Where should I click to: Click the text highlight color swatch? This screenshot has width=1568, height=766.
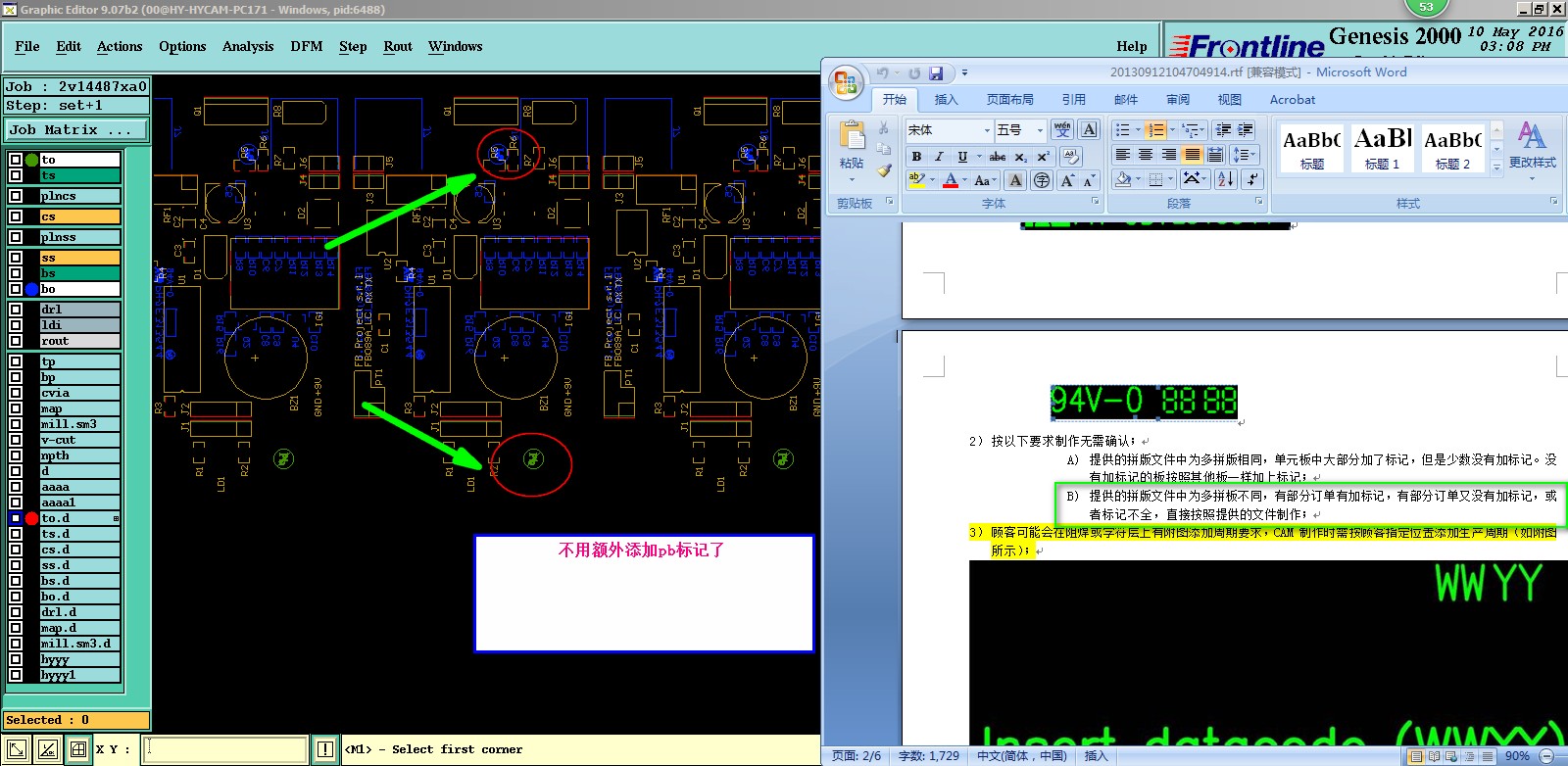tap(916, 180)
